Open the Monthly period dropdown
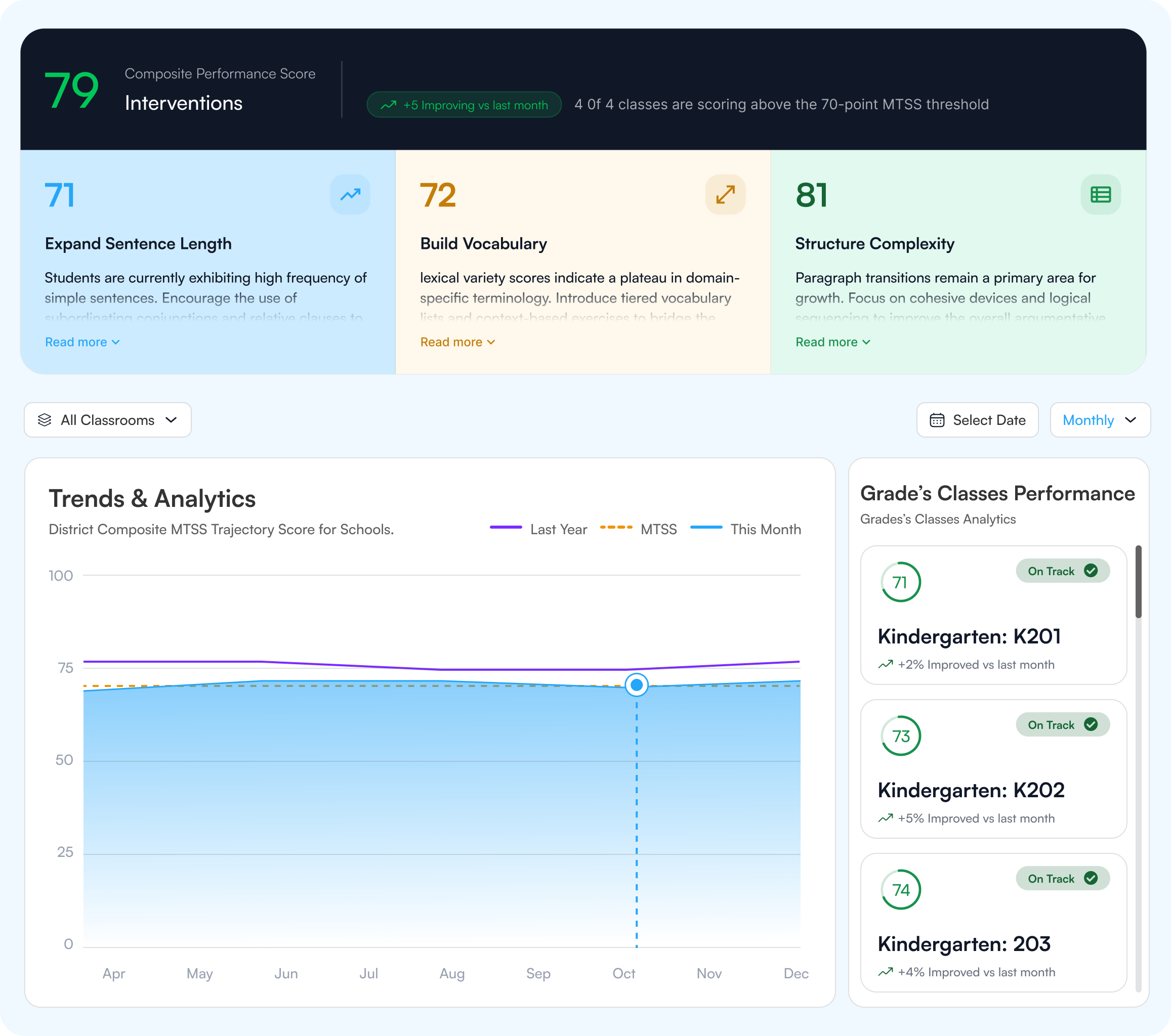The height and width of the screenshot is (1036, 1171). (x=1100, y=420)
